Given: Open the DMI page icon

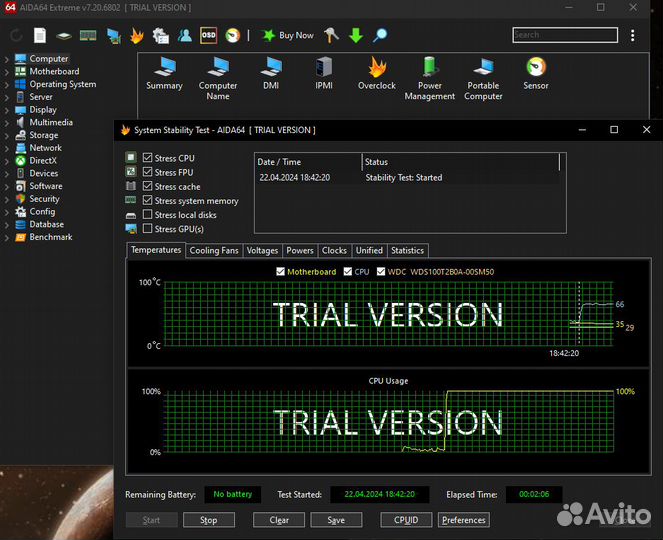Looking at the screenshot, I should (271, 74).
